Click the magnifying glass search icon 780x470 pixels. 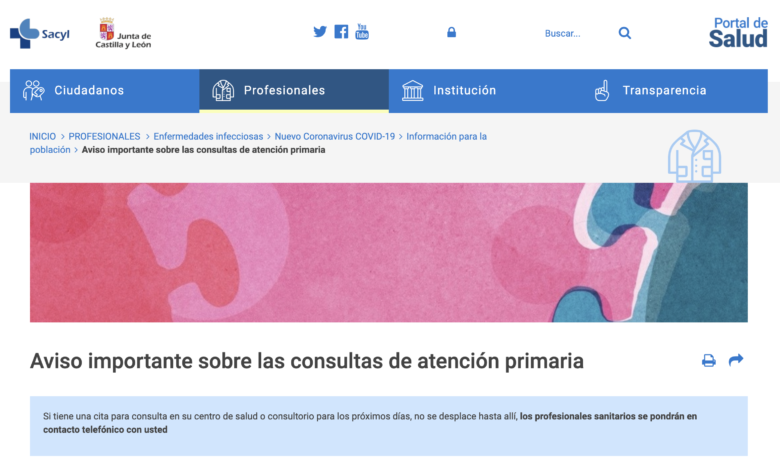tap(625, 33)
